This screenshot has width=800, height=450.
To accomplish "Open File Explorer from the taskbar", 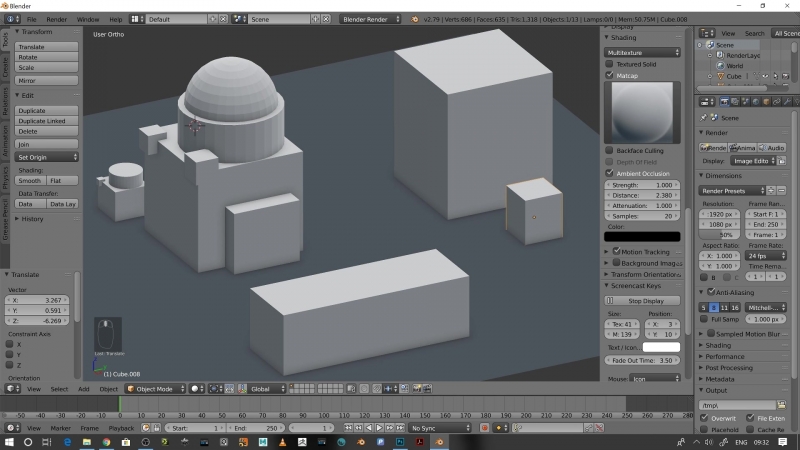I will [x=87, y=442].
